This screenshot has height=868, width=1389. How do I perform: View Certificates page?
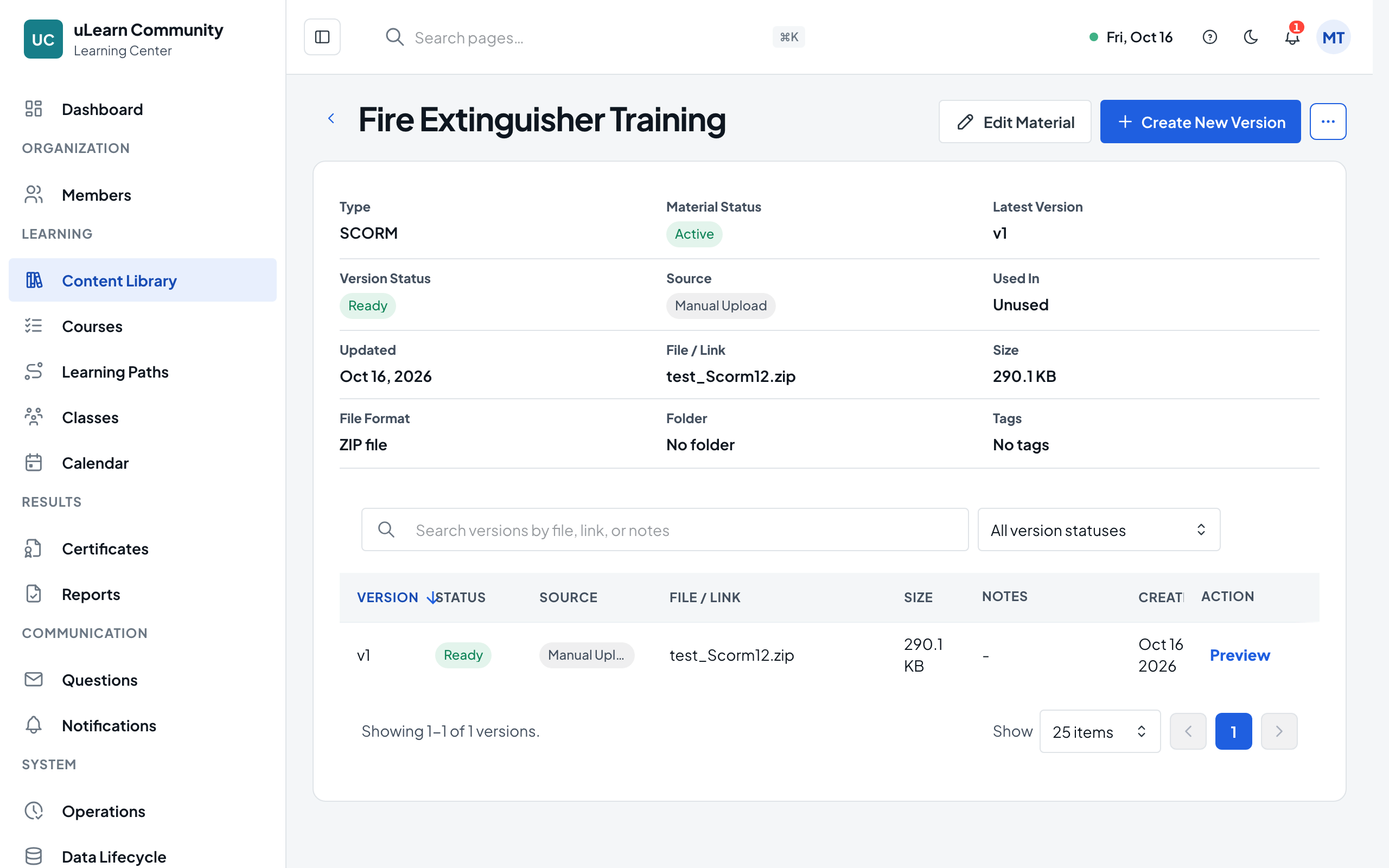(142, 548)
